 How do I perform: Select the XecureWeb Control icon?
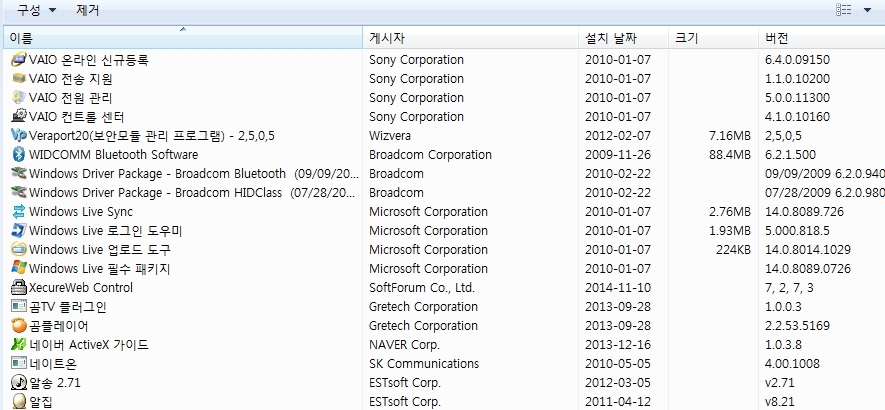(18, 288)
